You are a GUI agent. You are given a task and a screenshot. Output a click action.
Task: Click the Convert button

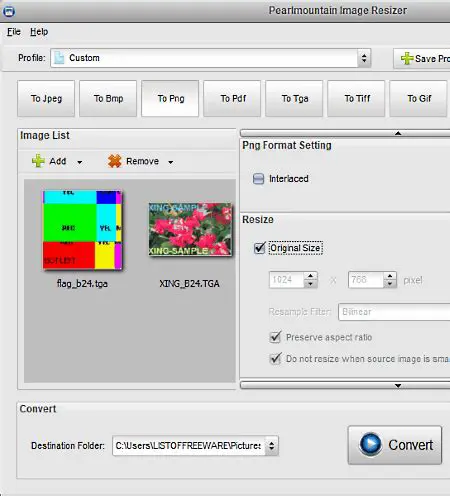click(x=395, y=445)
